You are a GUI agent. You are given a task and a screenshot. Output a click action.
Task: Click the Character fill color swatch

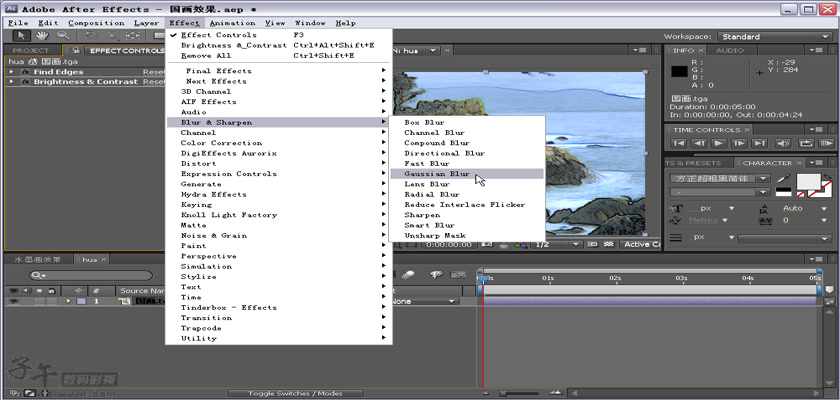coord(808,181)
